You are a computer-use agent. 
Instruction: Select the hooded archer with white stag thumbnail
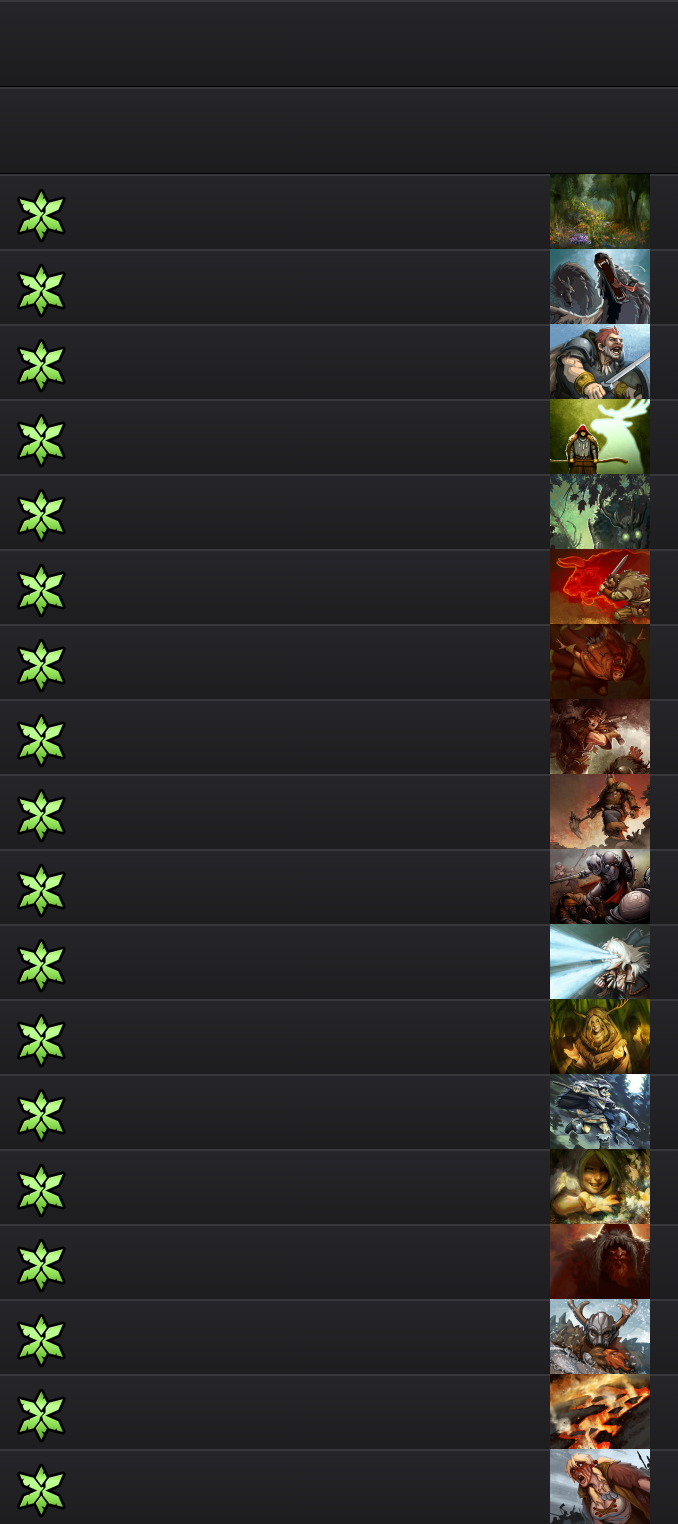click(x=600, y=437)
